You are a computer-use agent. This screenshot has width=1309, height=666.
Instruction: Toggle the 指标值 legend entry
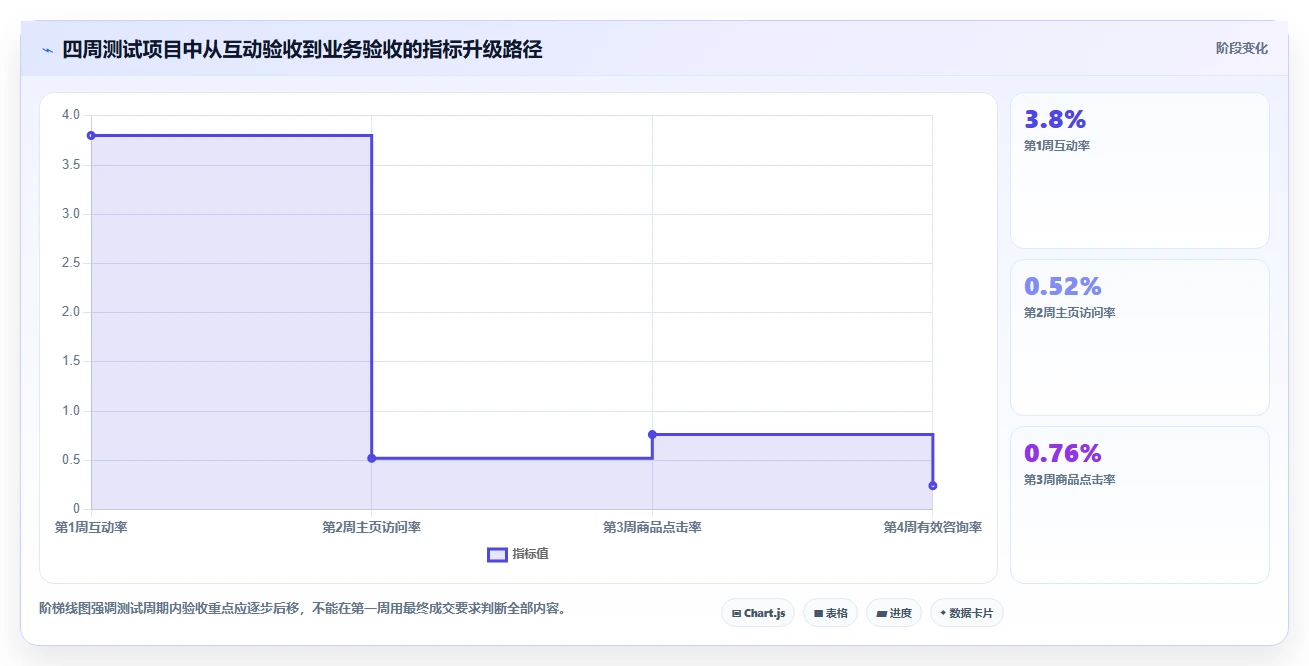pos(518,554)
